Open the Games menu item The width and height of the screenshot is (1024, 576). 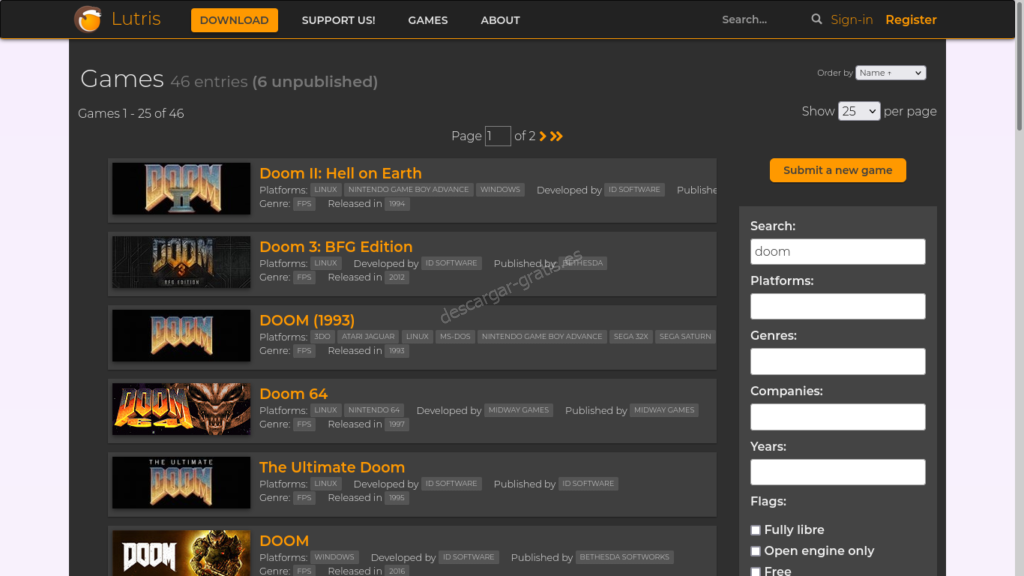(x=427, y=20)
